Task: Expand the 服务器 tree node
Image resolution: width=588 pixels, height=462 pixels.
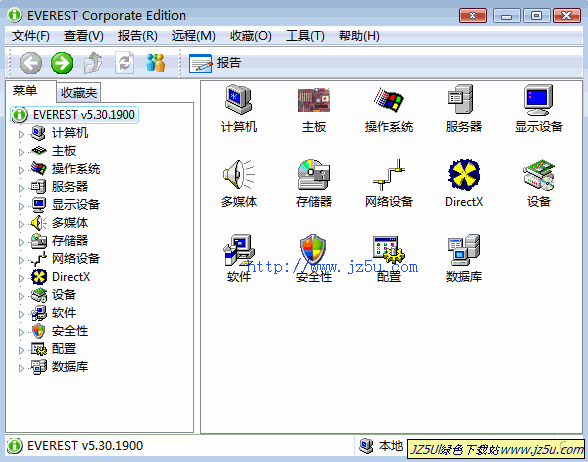Action: click(x=21, y=188)
